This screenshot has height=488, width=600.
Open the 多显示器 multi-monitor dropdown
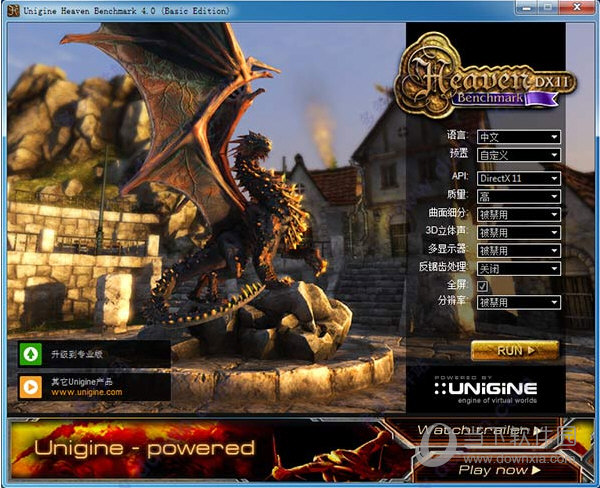pyautogui.click(x=518, y=251)
